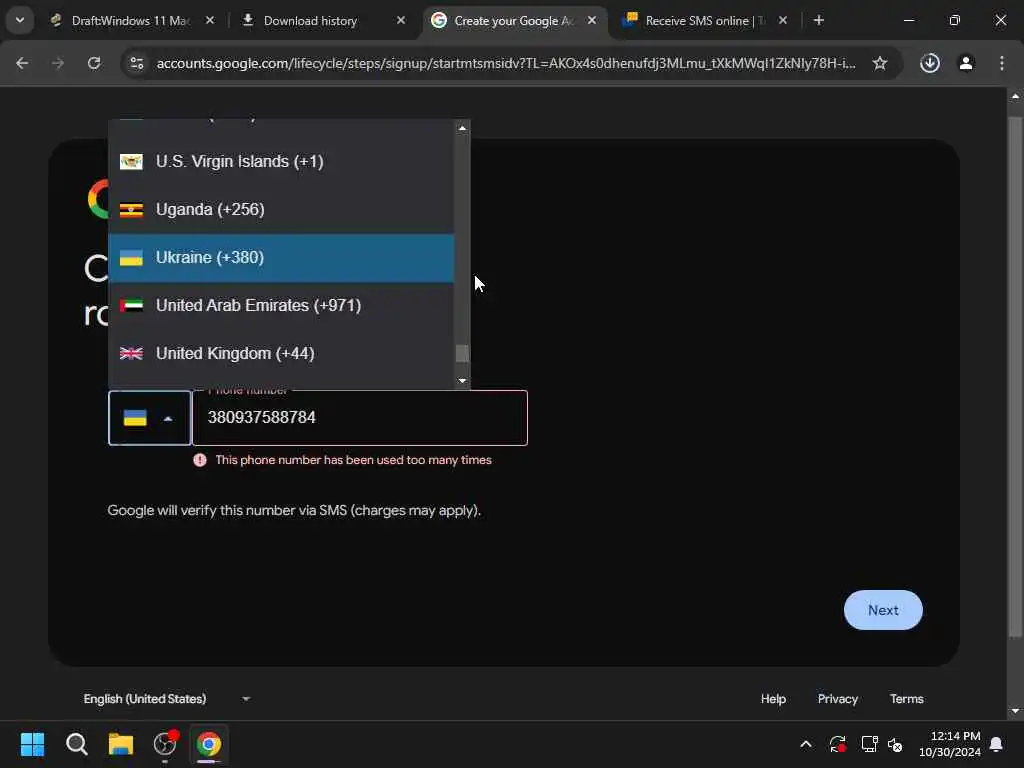Select United Arab Emirates (+971)
Image resolution: width=1024 pixels, height=768 pixels.
pos(281,306)
